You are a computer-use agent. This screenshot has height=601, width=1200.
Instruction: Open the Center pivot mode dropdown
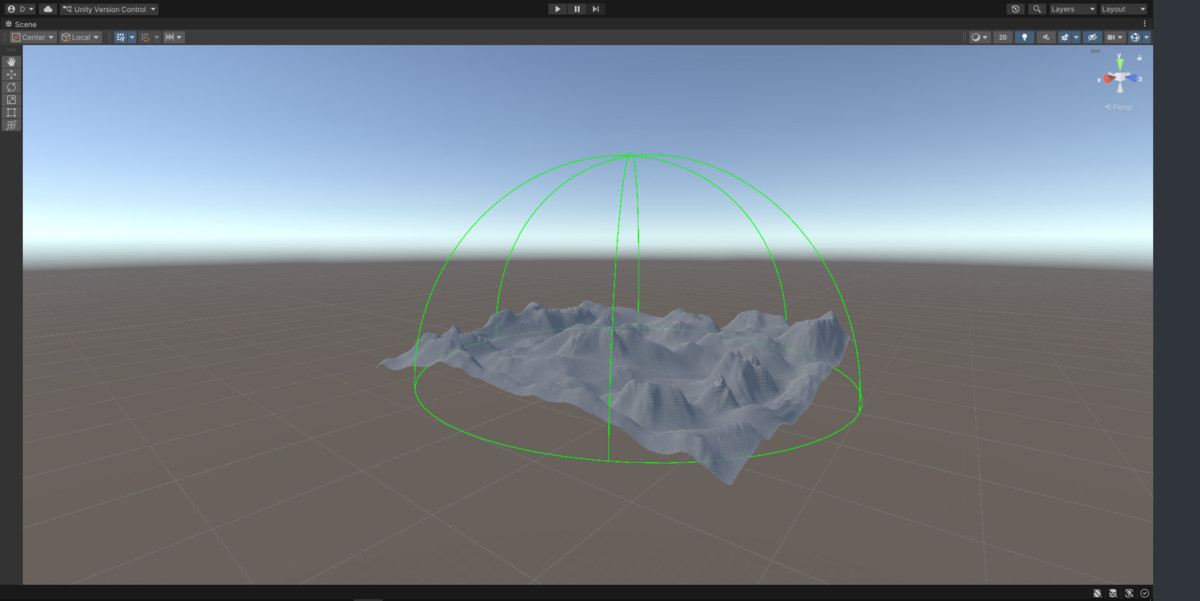(33, 37)
